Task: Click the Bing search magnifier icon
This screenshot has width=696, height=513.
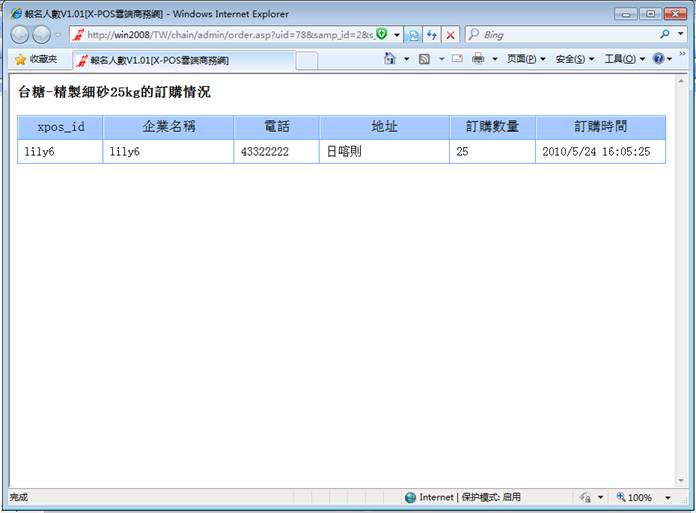Action: click(x=666, y=34)
